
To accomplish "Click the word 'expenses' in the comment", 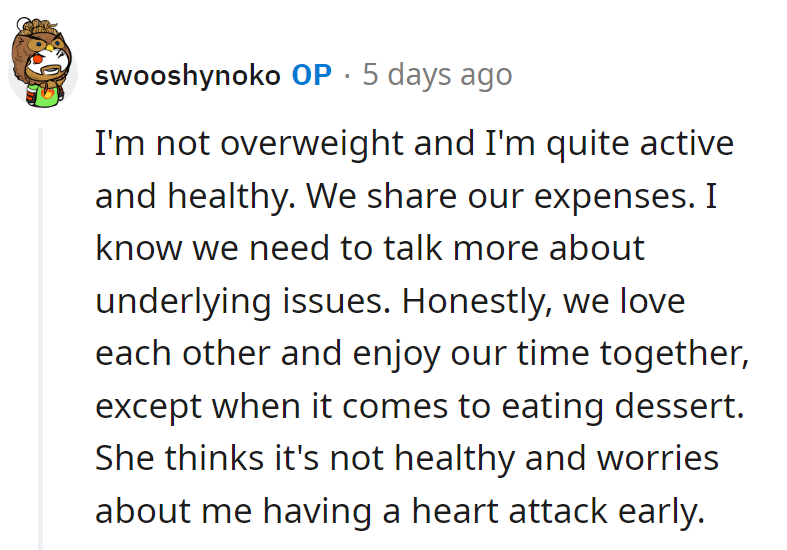I will click(613, 195).
